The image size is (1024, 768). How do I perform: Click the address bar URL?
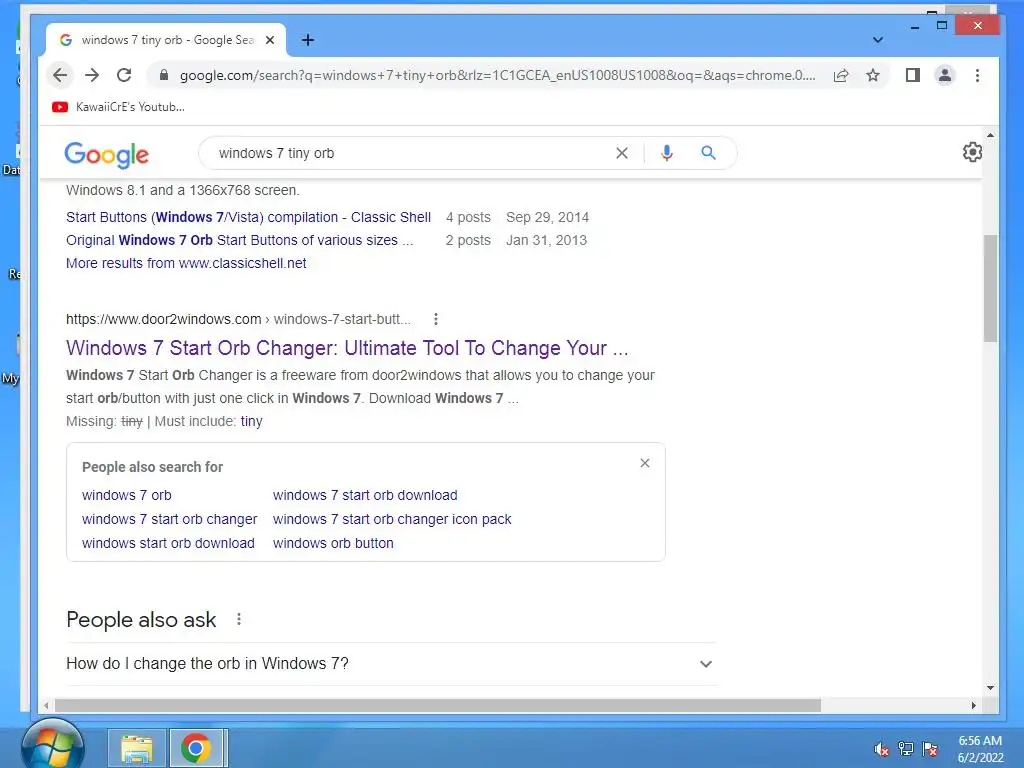[497, 75]
